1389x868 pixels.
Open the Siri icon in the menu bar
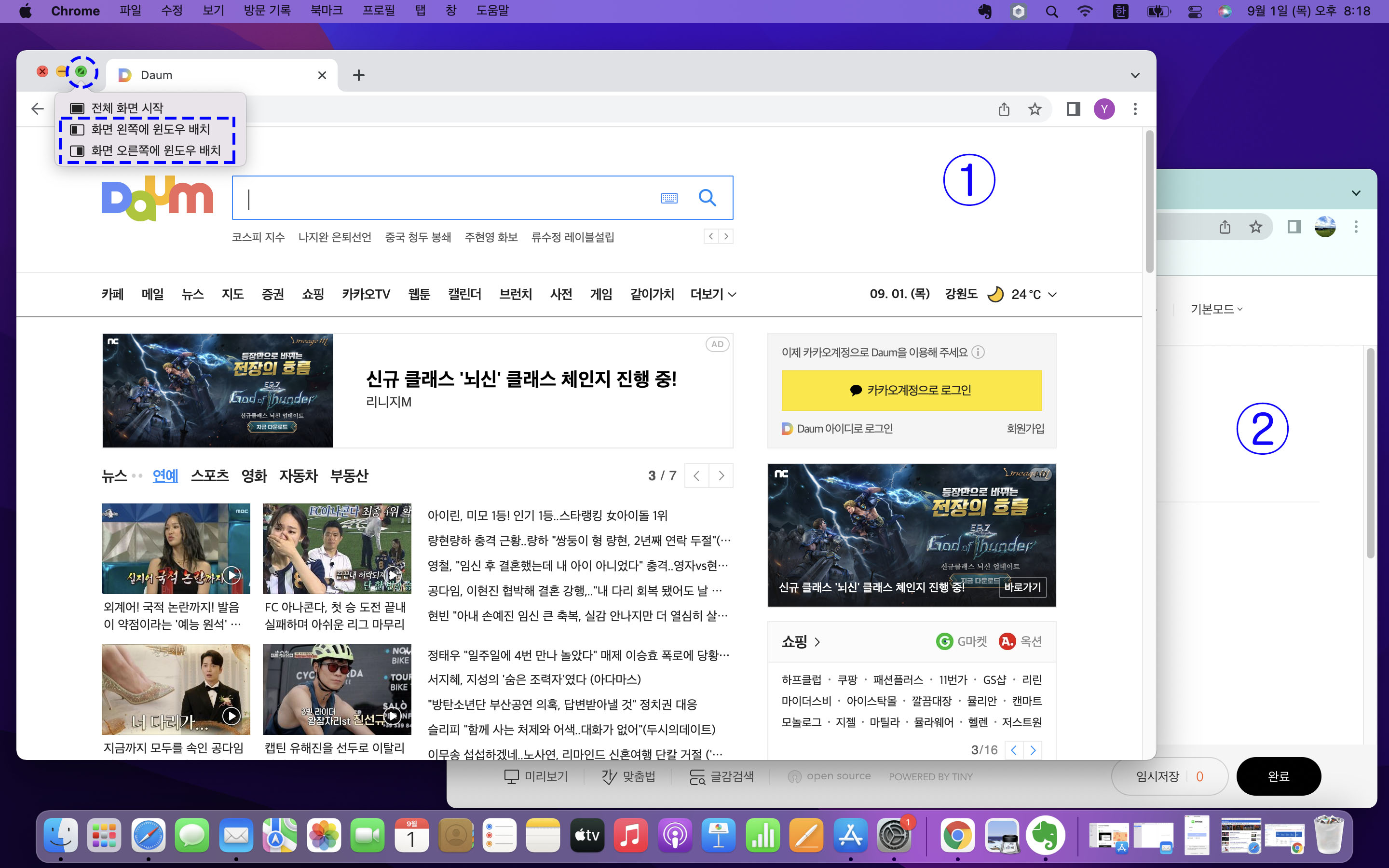click(1224, 12)
